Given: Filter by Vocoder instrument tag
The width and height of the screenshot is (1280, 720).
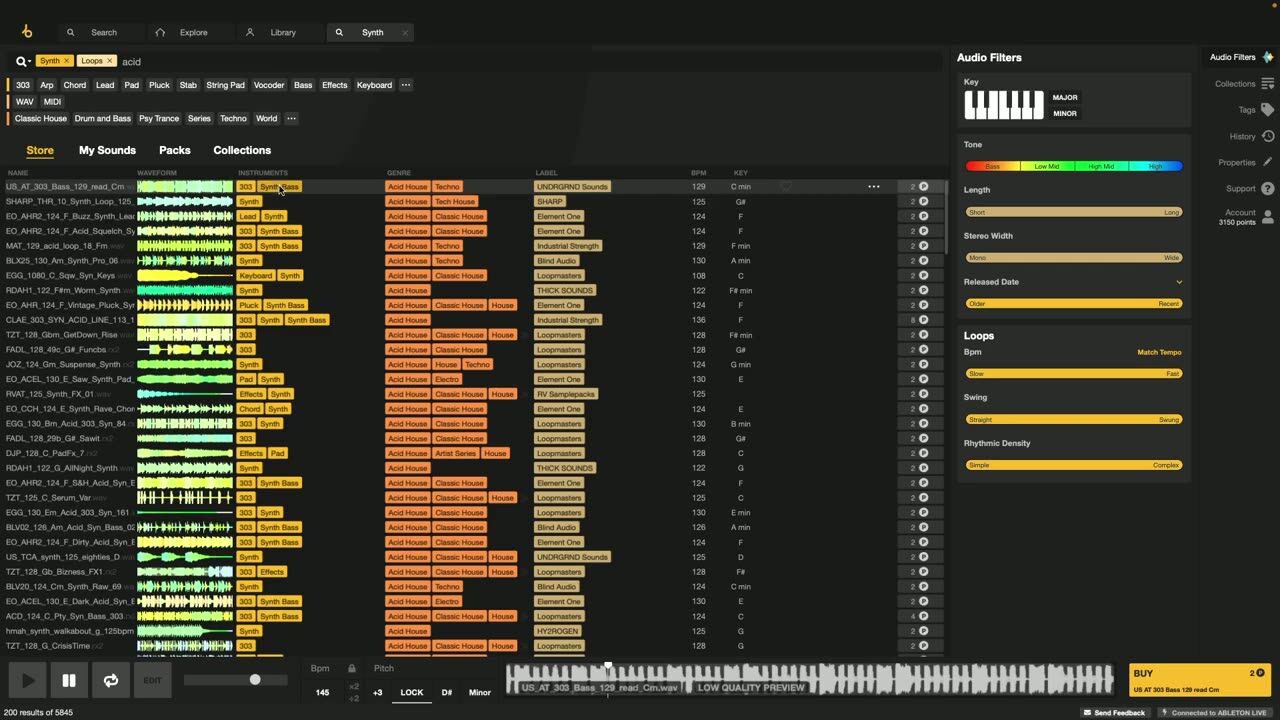Looking at the screenshot, I should coord(269,85).
